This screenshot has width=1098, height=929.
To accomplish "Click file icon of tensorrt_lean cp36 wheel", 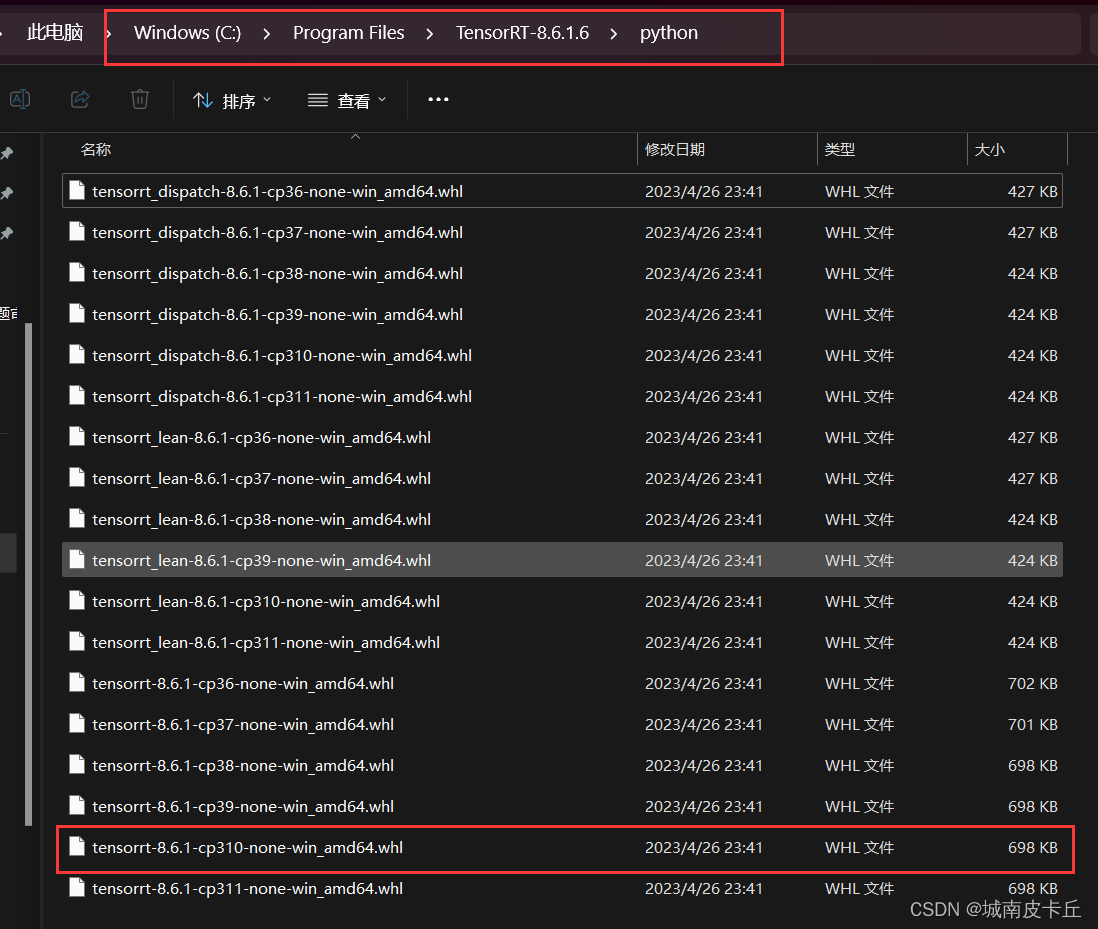I will [x=77, y=437].
